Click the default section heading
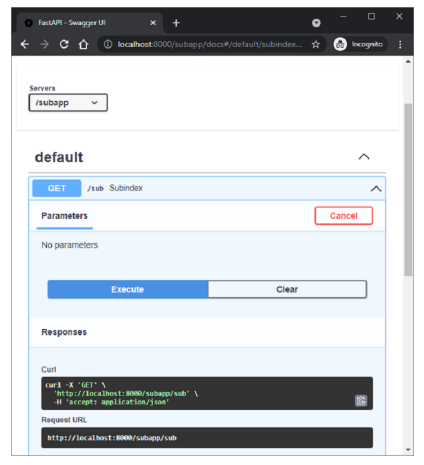 pyautogui.click(x=59, y=157)
